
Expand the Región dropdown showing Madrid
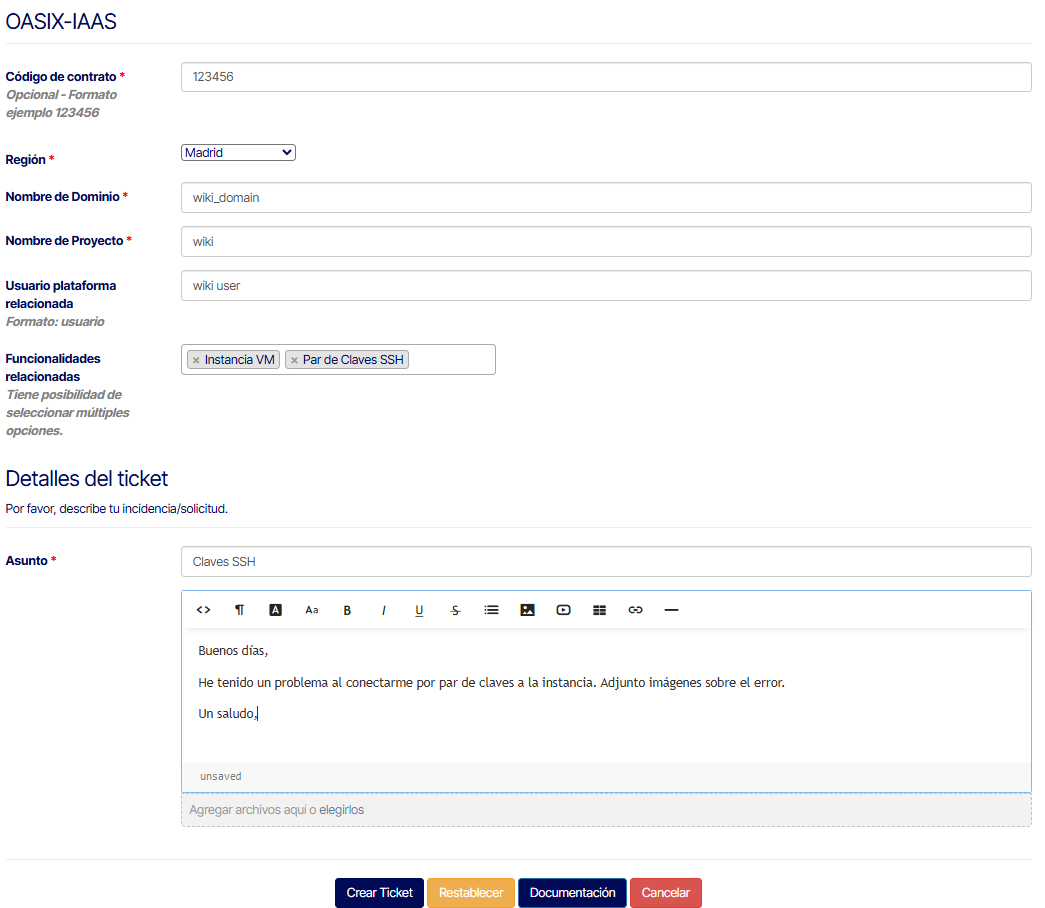238,153
